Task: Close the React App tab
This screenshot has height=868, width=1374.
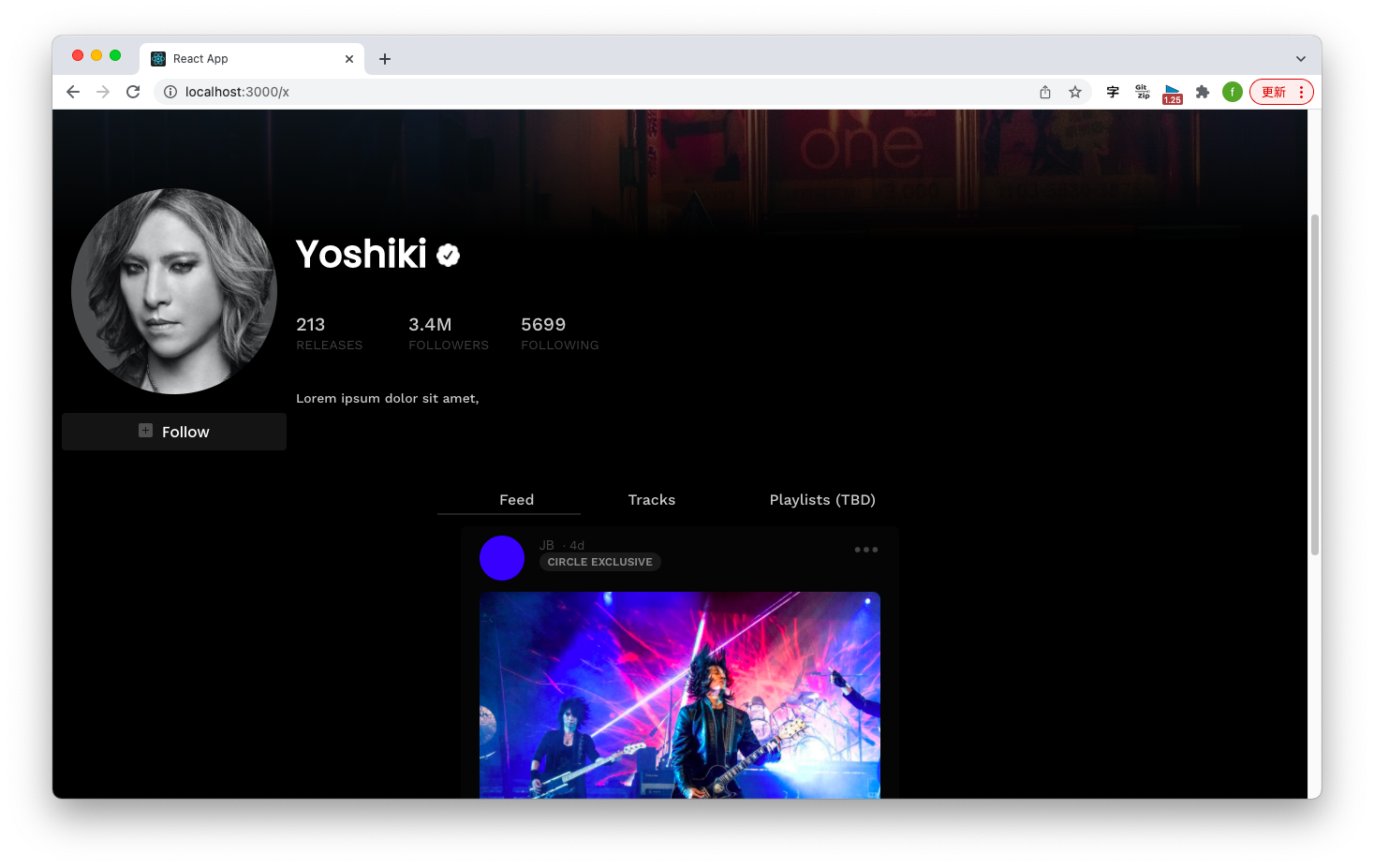Action: coord(349,59)
